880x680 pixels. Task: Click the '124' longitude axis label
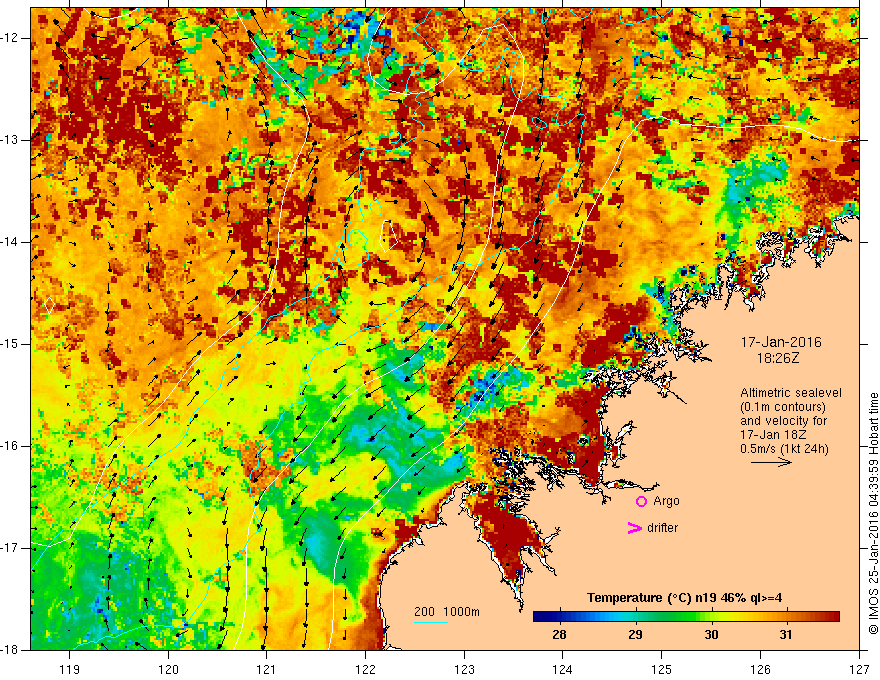pyautogui.click(x=563, y=669)
